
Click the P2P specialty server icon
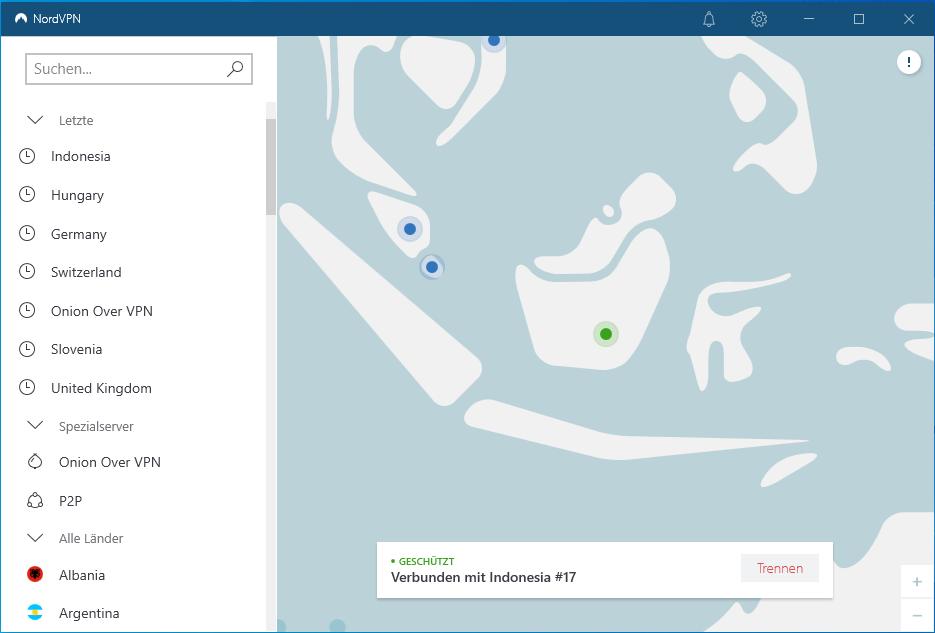point(35,501)
